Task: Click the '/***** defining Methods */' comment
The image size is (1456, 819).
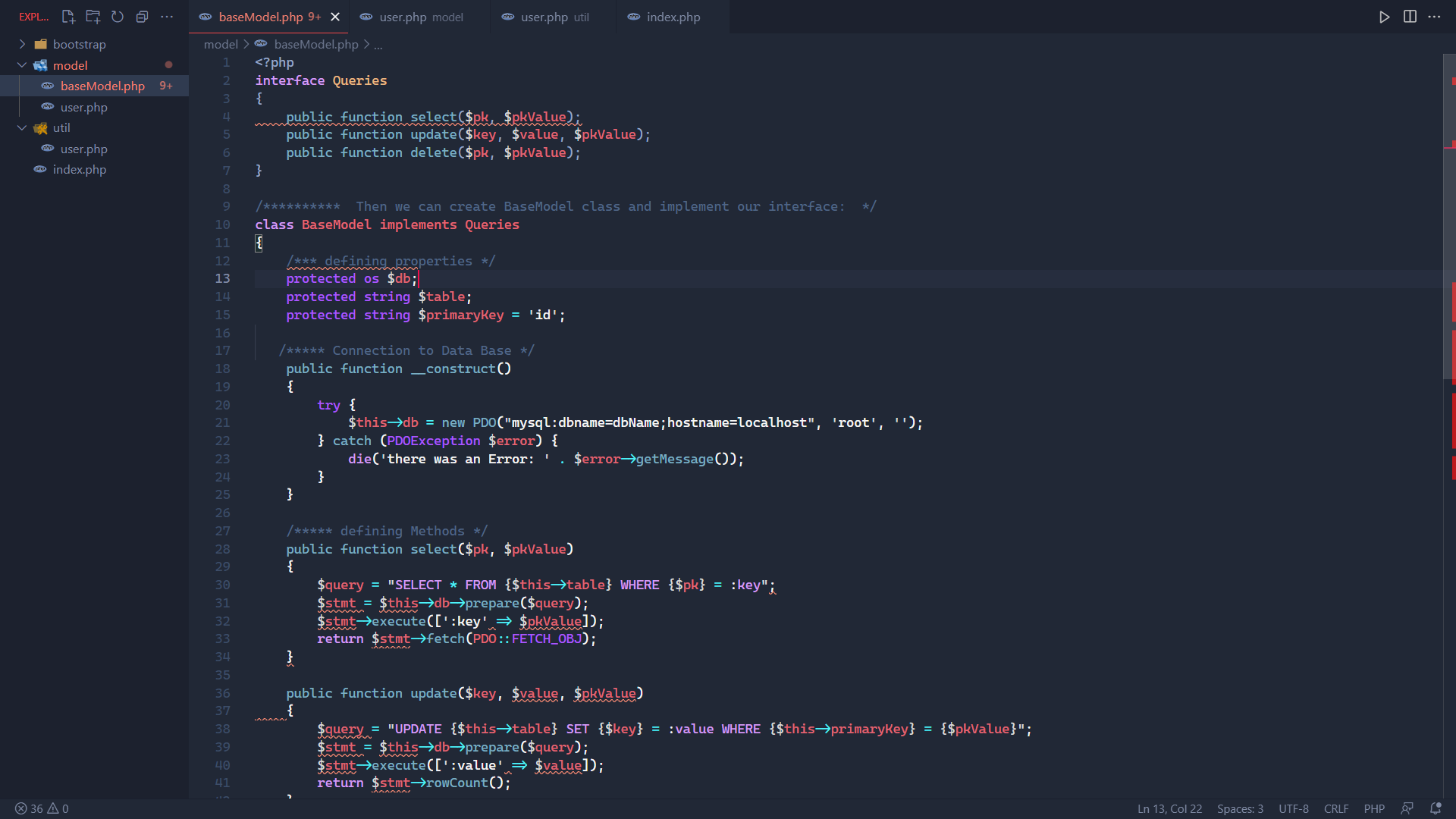Action: tap(387, 531)
